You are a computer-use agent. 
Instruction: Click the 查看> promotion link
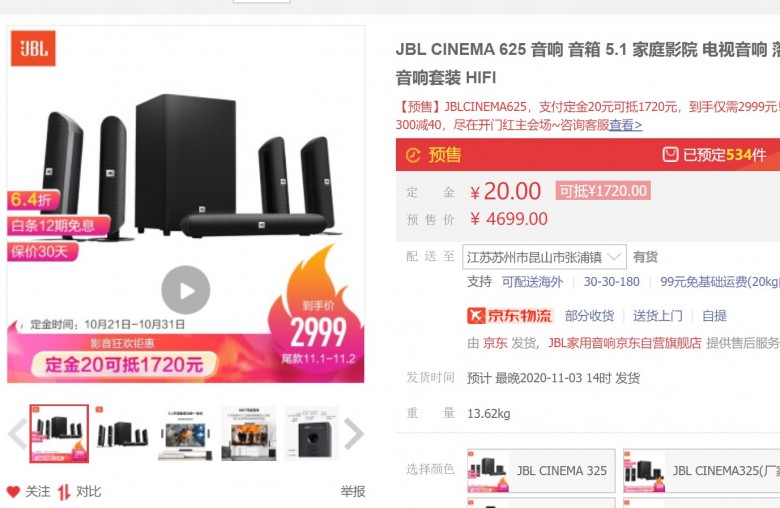pyautogui.click(x=626, y=125)
